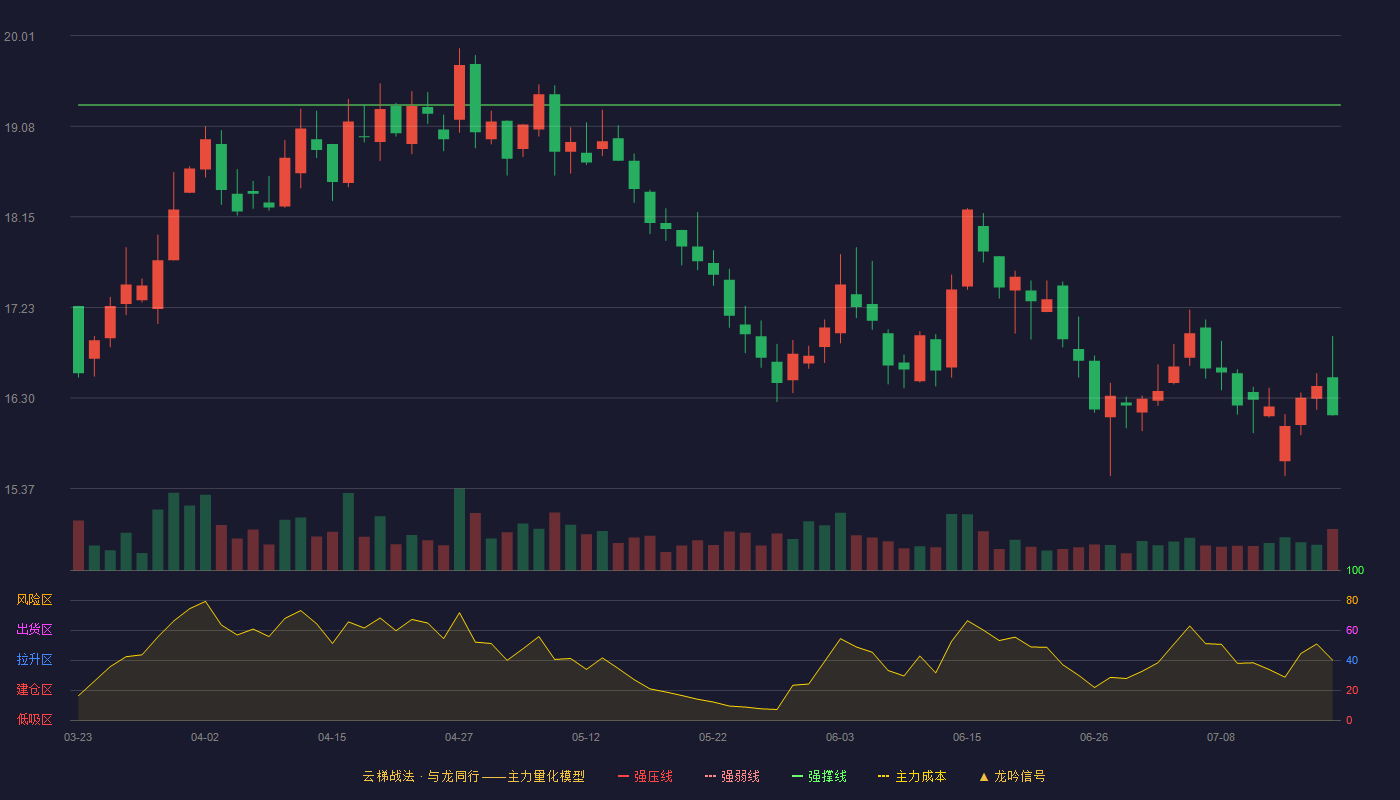Click the 05-22 date label
The width and height of the screenshot is (1400, 800).
tap(713, 737)
